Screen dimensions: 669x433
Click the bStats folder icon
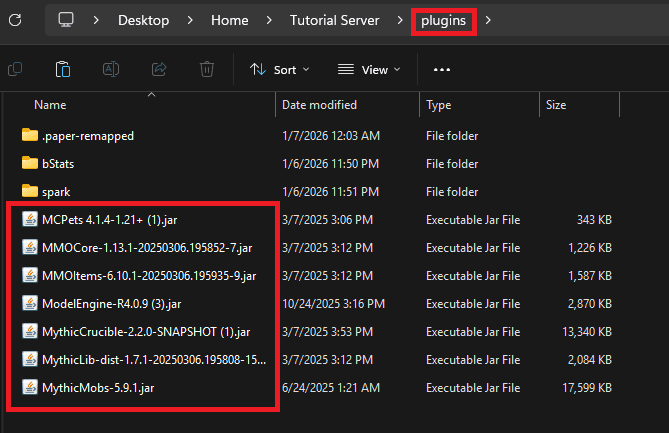30,163
